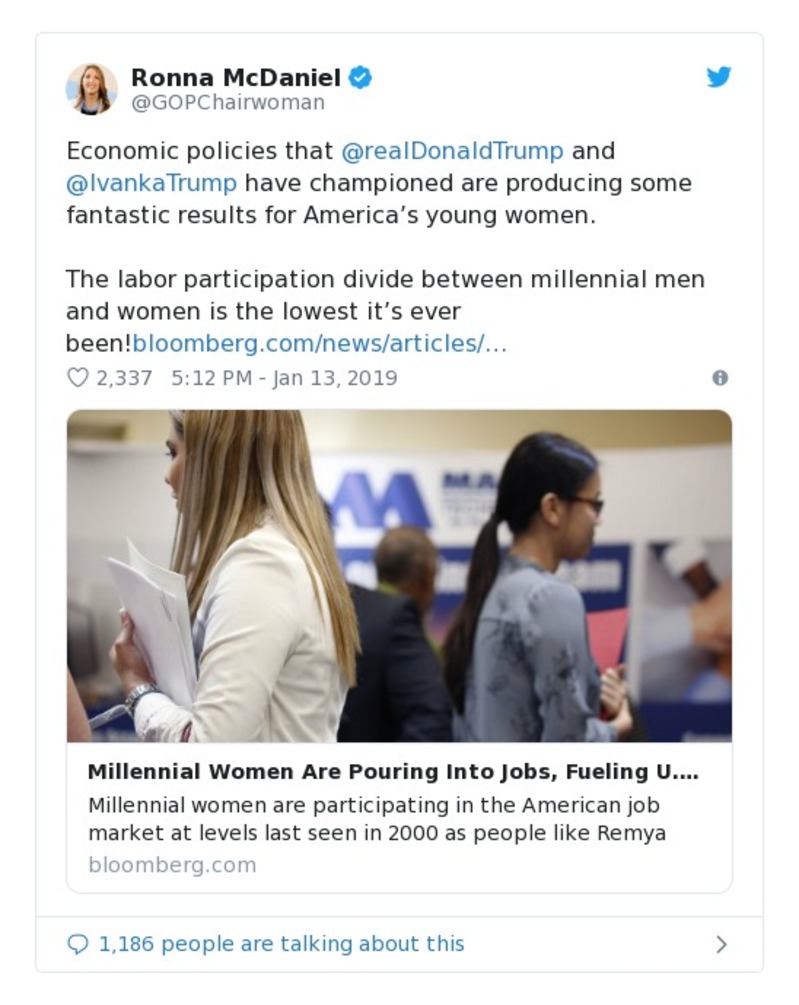Click the Ronna McDaniel display name
Viewport: 799px width, 1005px height.
point(236,77)
